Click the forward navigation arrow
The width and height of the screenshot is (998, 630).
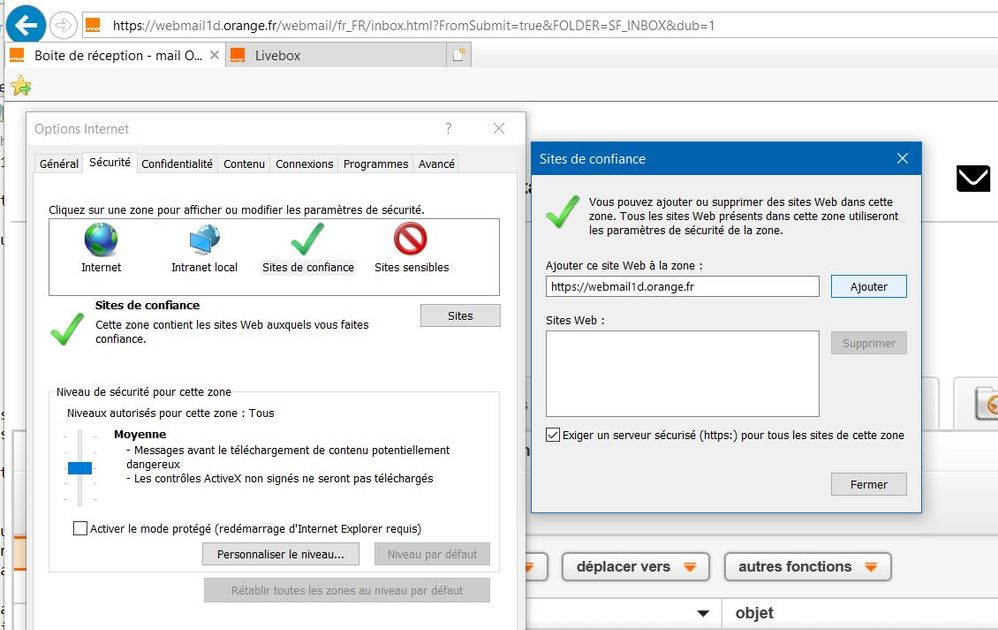[63, 25]
